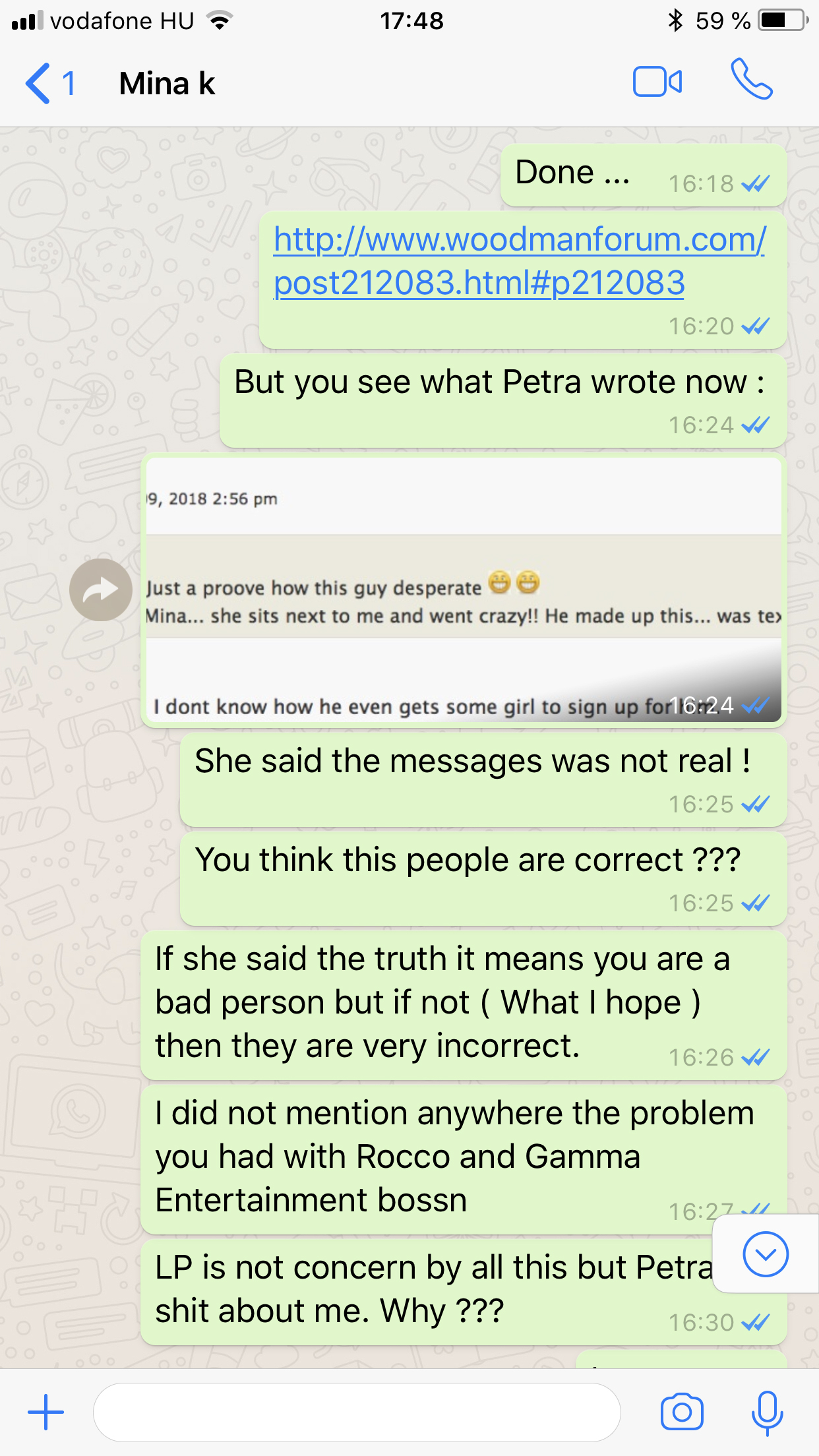Tap the microphone to record a voice message

point(767,1412)
